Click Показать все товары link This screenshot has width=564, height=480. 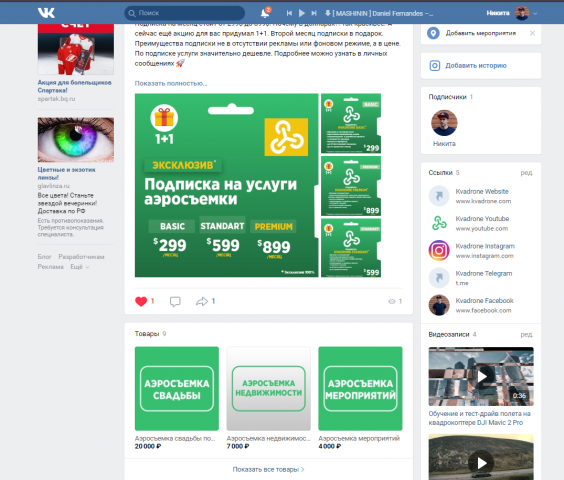268,470
